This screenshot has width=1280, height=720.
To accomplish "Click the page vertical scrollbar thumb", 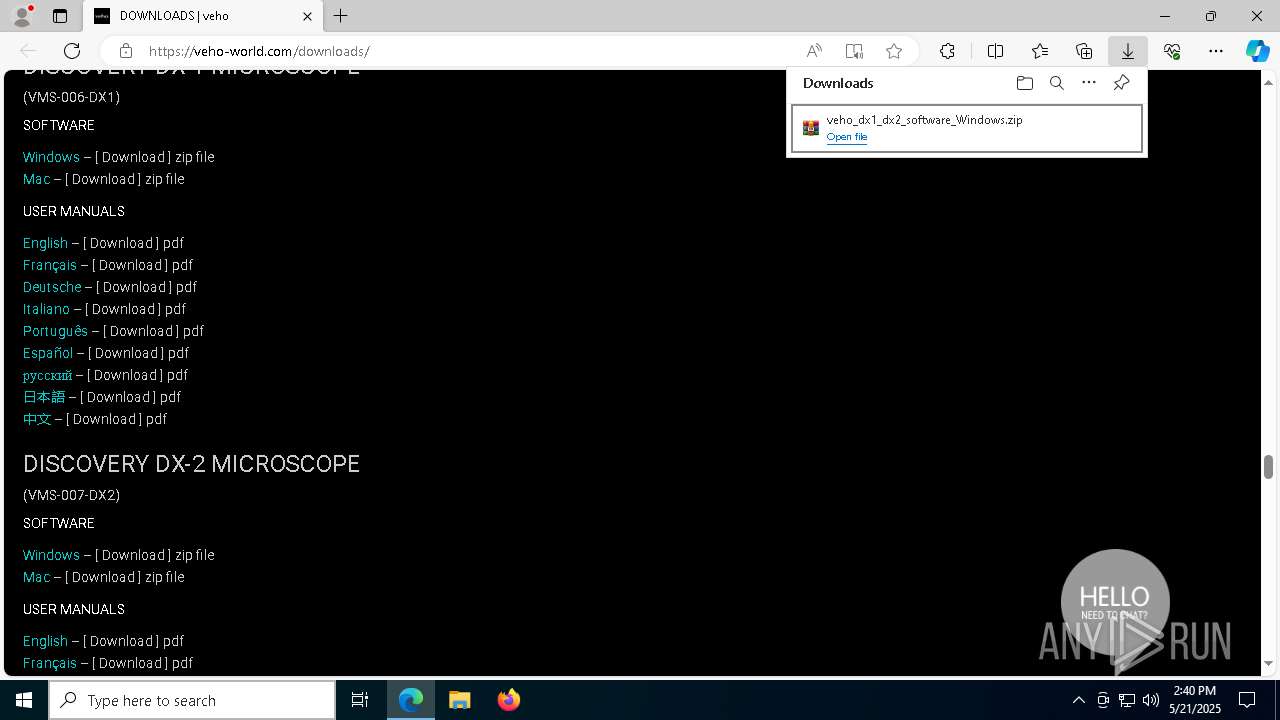I will 1268,466.
